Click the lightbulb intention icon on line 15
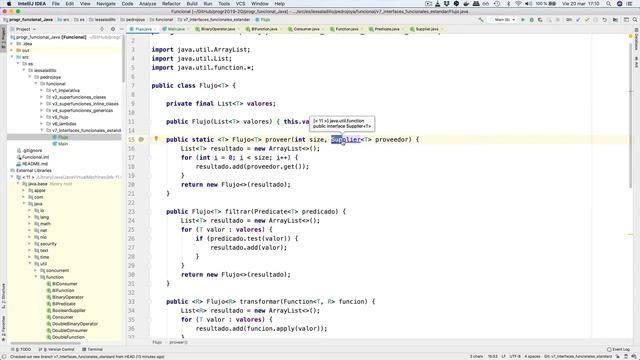 click(x=156, y=139)
